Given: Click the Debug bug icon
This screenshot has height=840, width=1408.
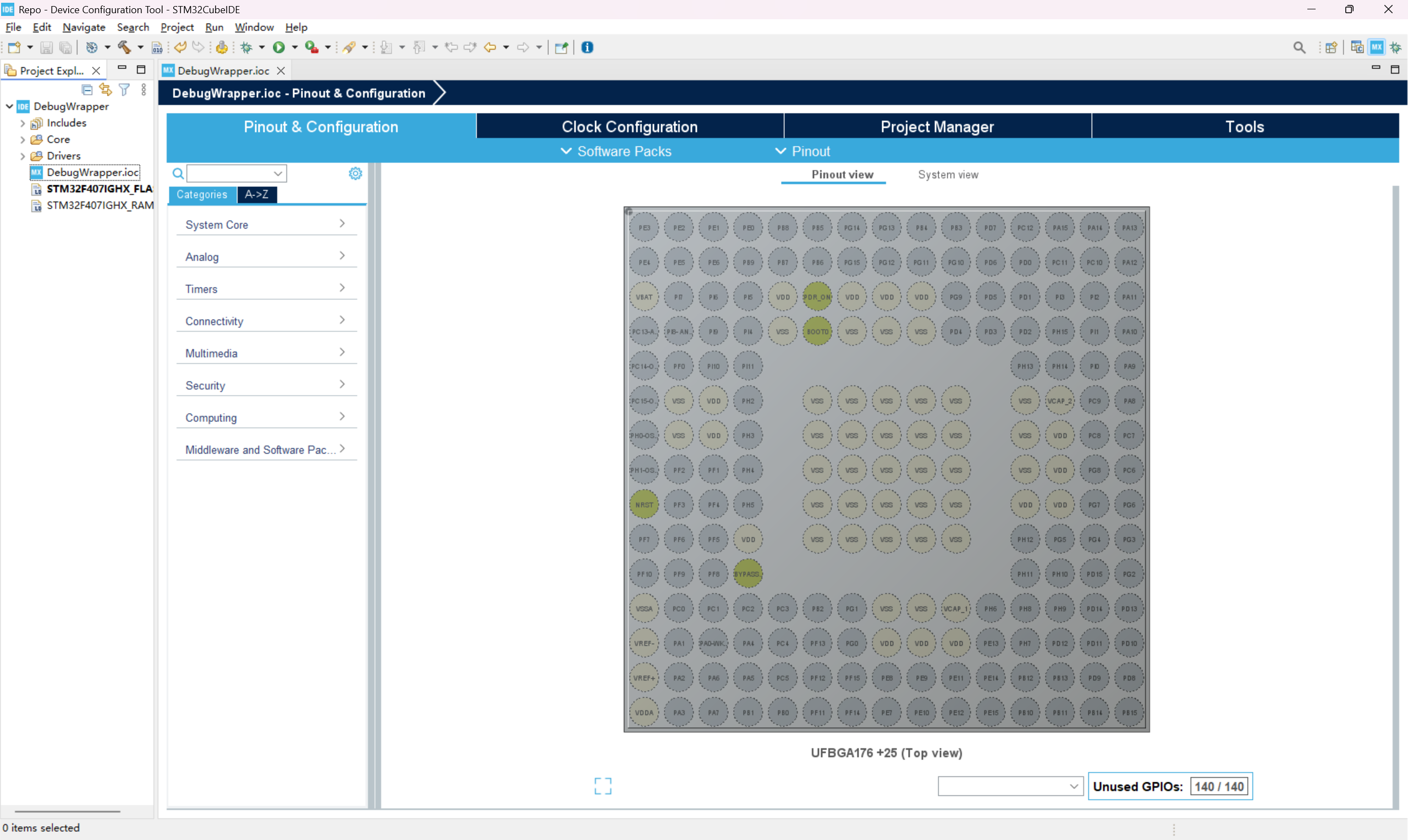Looking at the screenshot, I should [246, 47].
